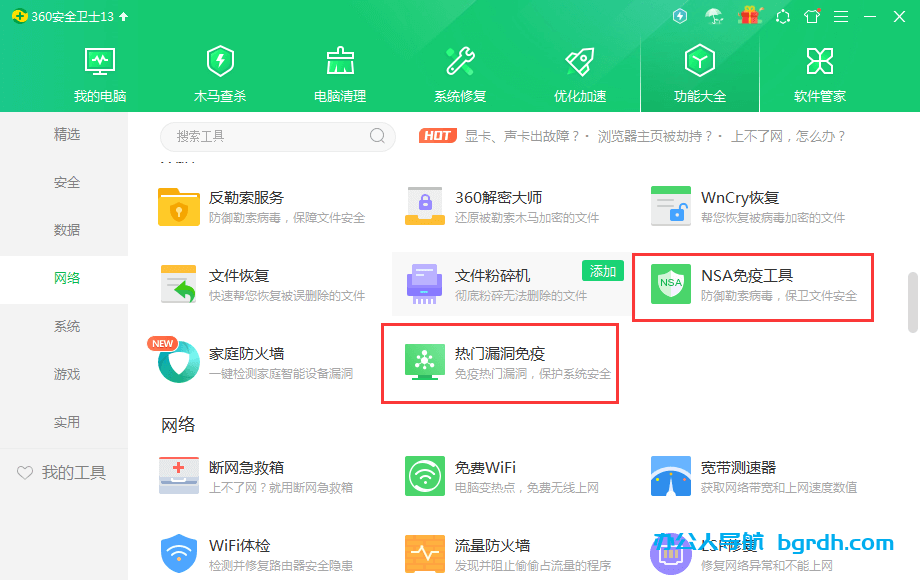Launch 电脑清理 cleanup
920x580 pixels.
pyautogui.click(x=339, y=72)
